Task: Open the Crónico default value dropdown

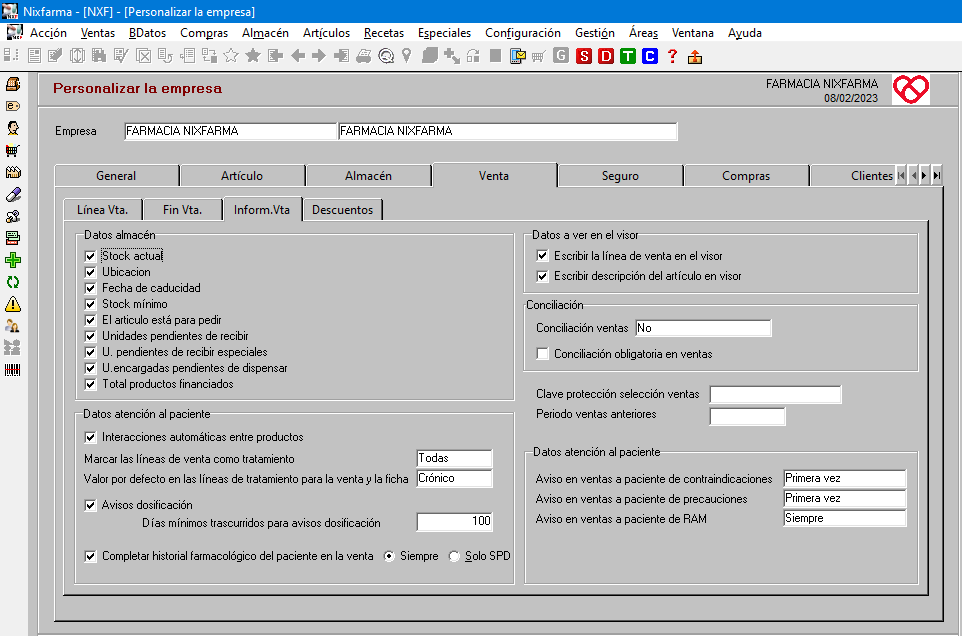Action: (454, 478)
